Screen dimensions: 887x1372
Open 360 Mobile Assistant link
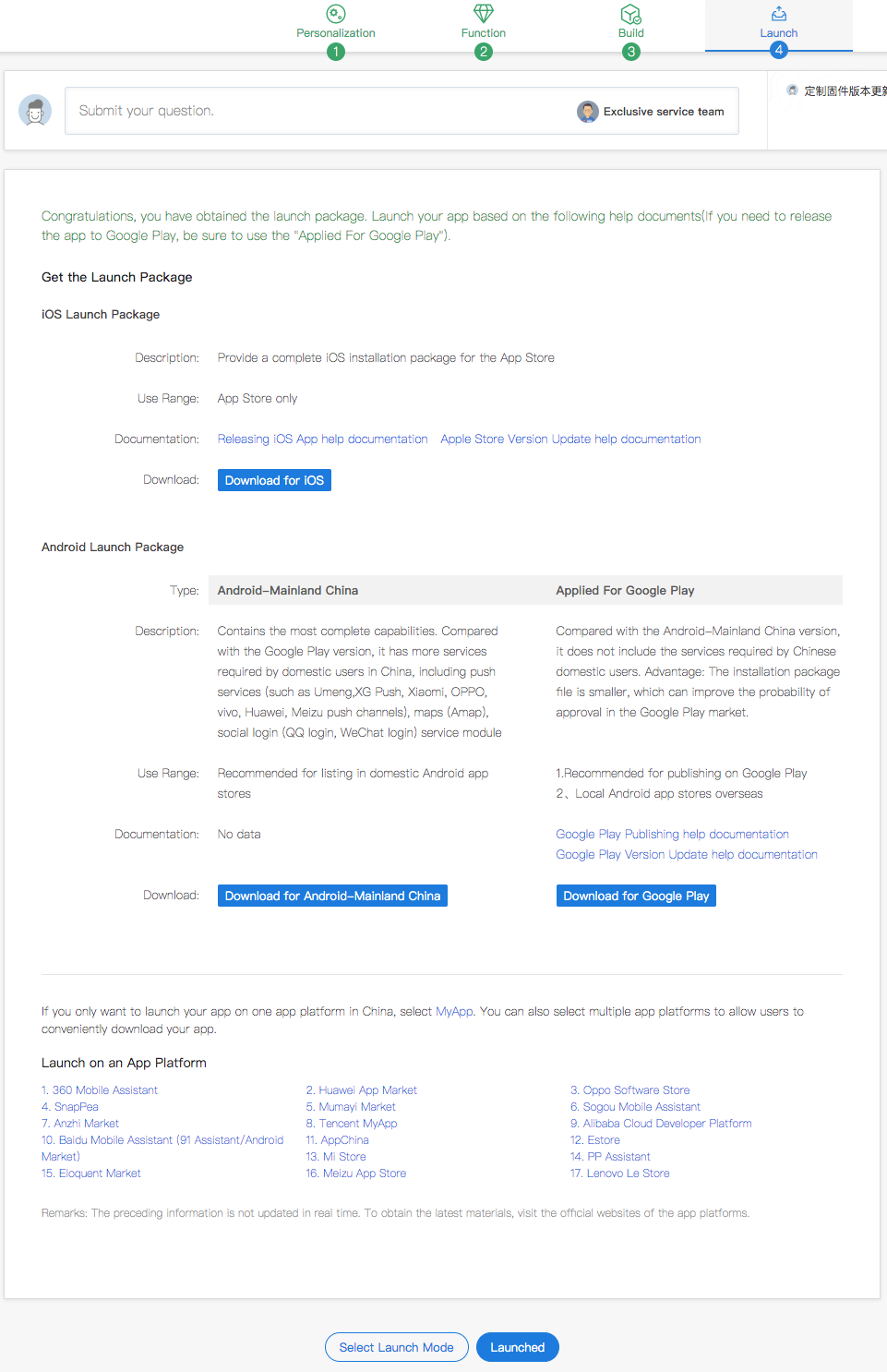100,1090
